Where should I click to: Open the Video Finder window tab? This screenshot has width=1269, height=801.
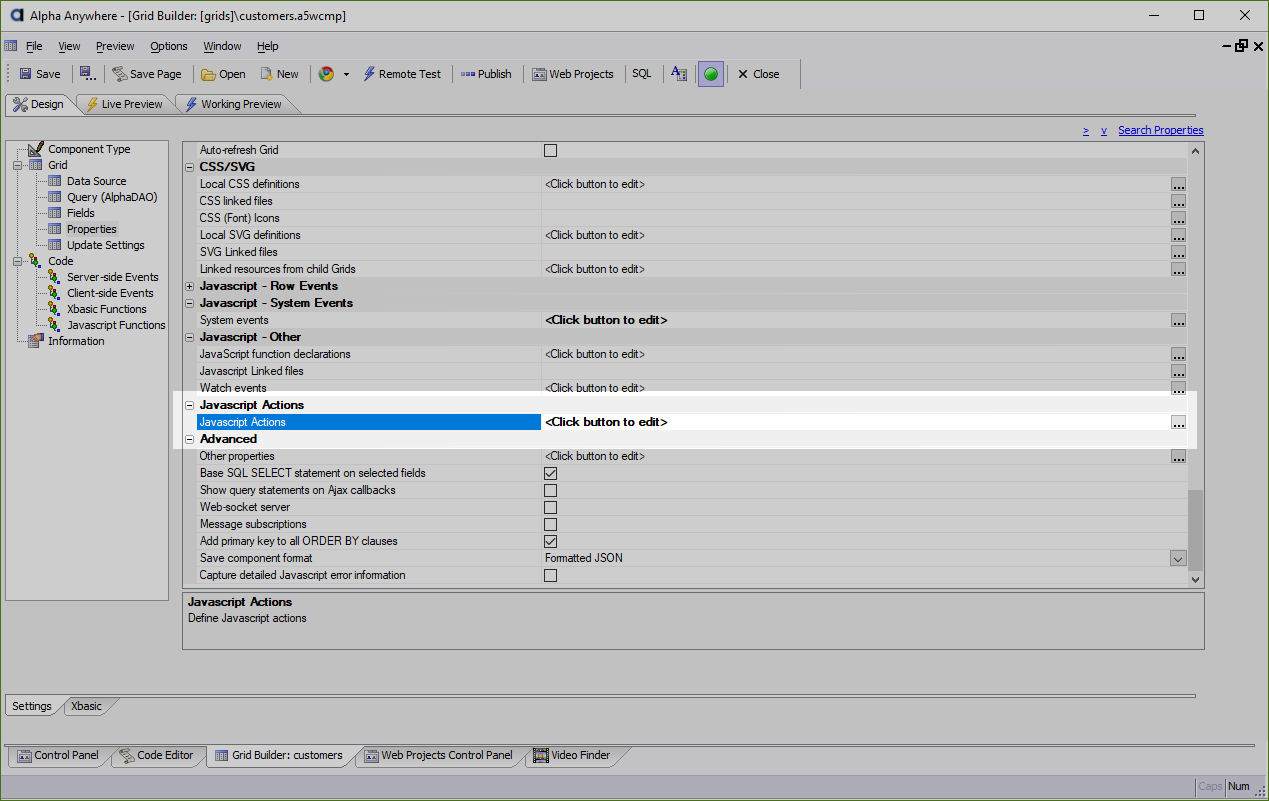point(572,755)
